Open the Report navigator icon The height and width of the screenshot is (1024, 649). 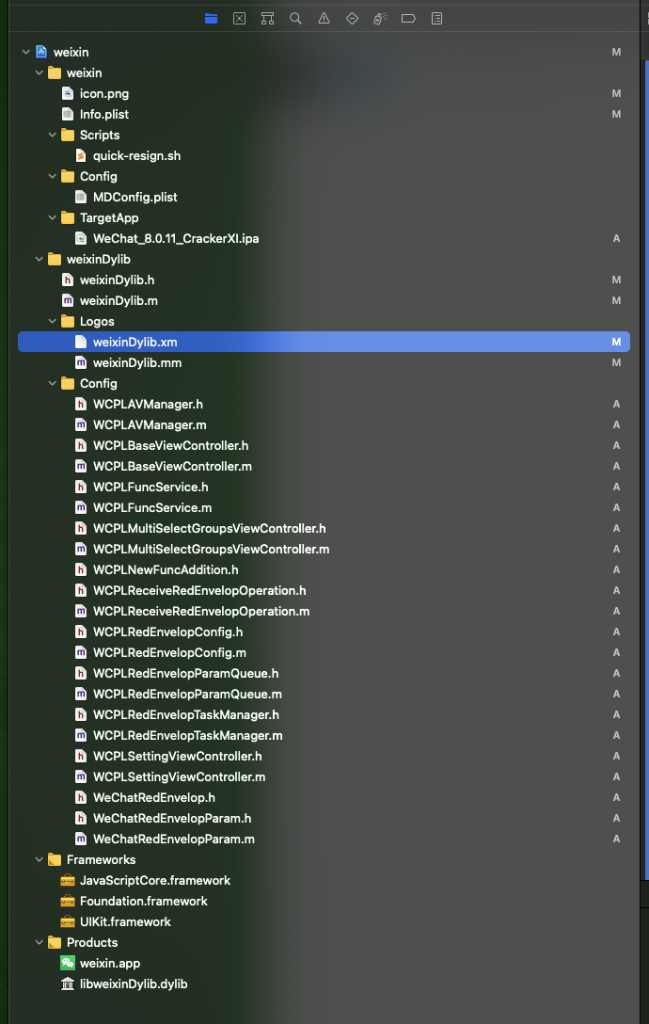[436, 18]
